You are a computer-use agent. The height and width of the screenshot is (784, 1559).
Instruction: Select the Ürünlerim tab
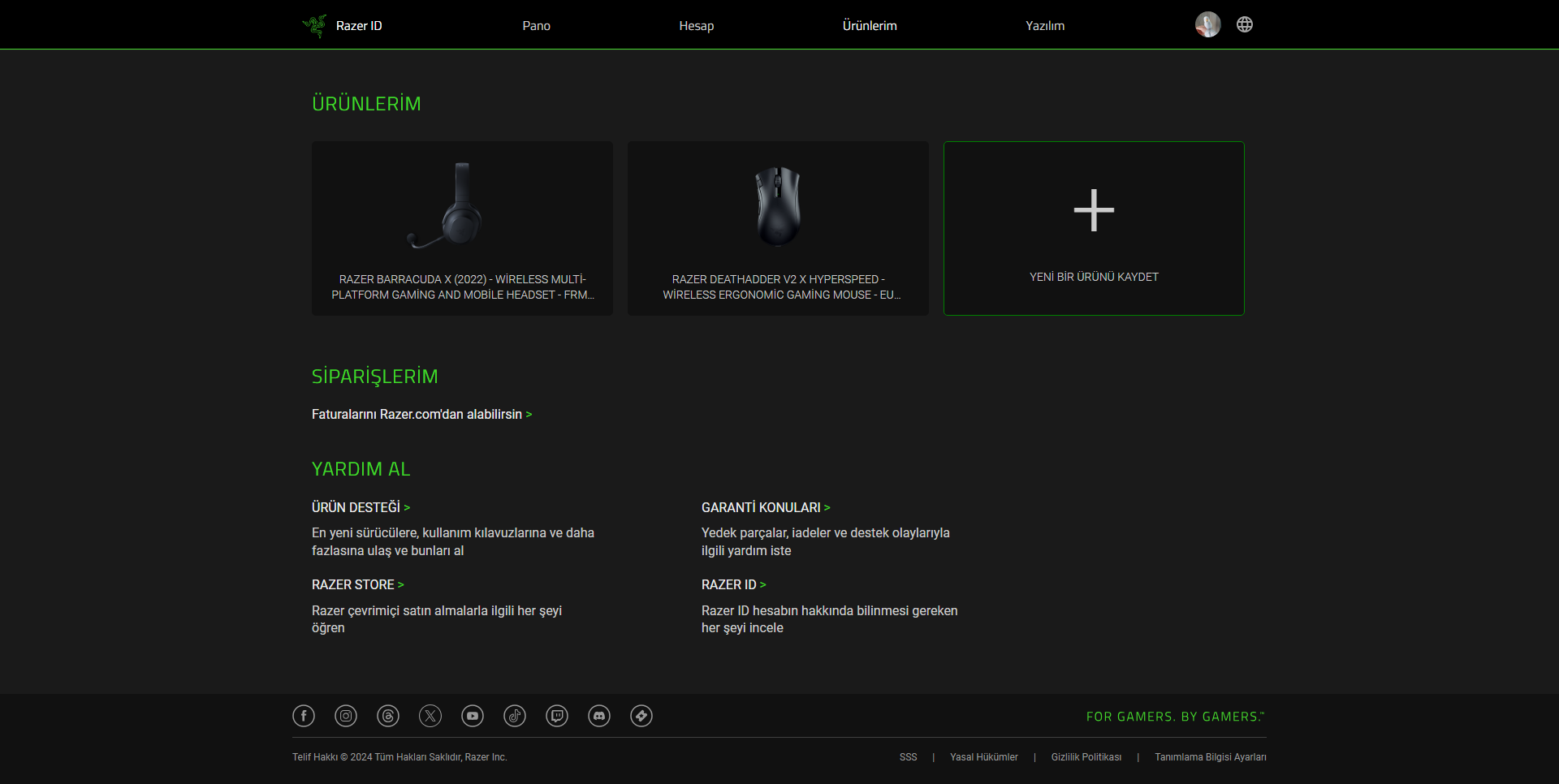[x=870, y=26]
